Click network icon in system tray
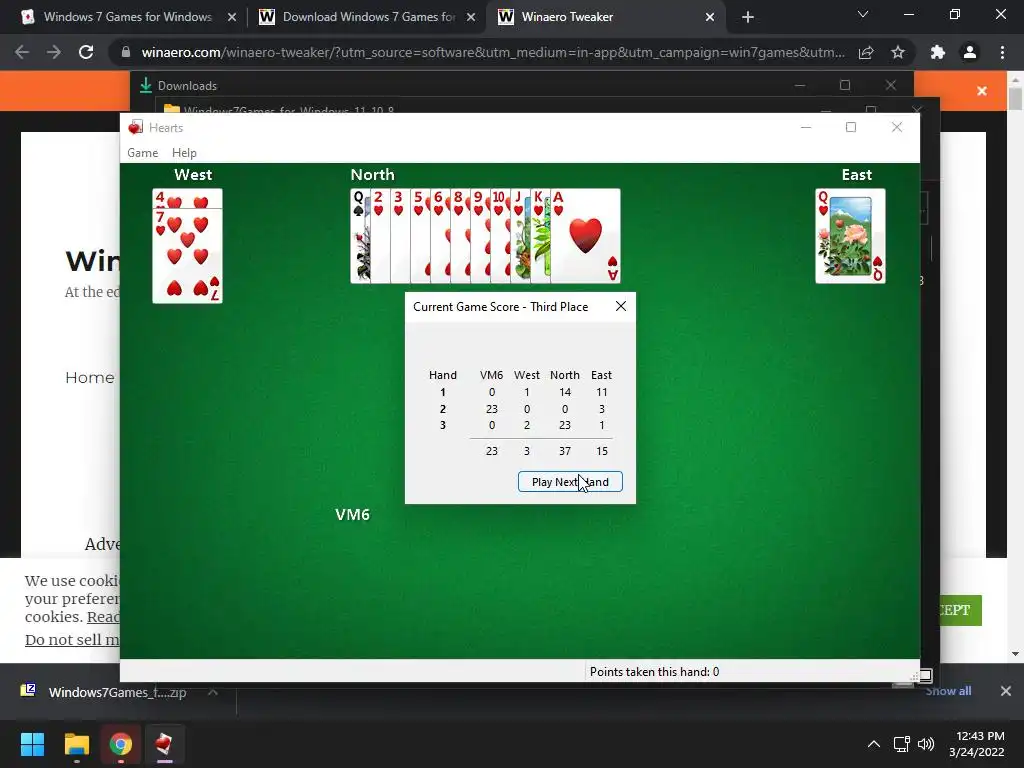This screenshot has height=768, width=1024. (x=901, y=744)
